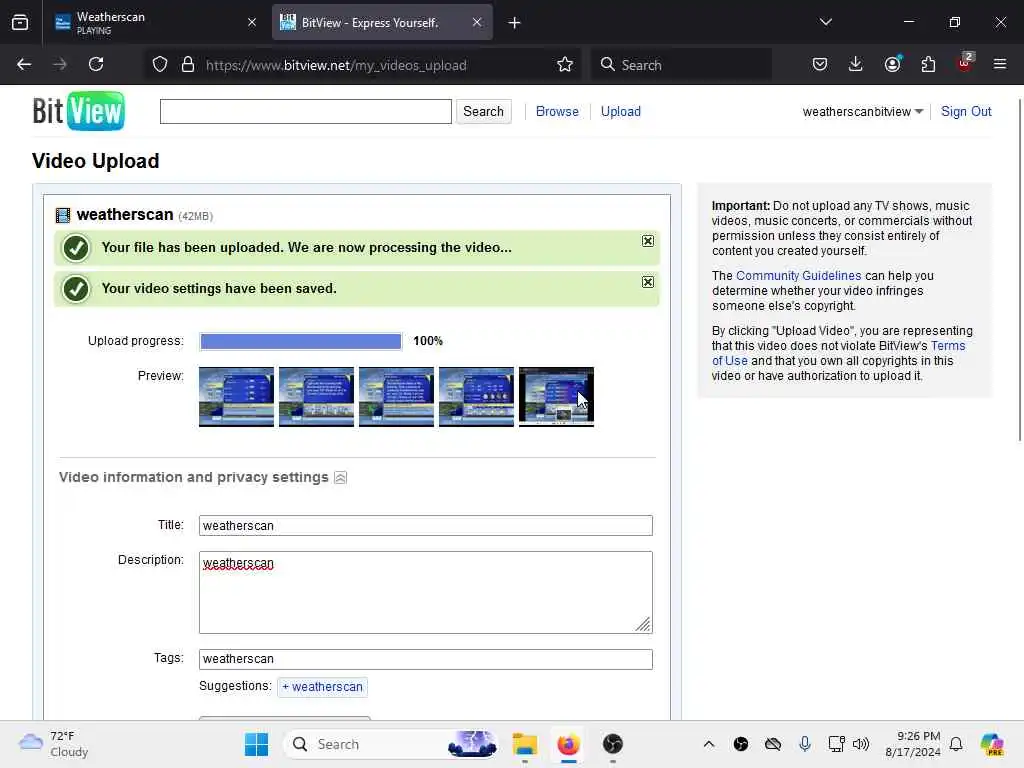Select the fourth preview thumbnail

point(476,397)
